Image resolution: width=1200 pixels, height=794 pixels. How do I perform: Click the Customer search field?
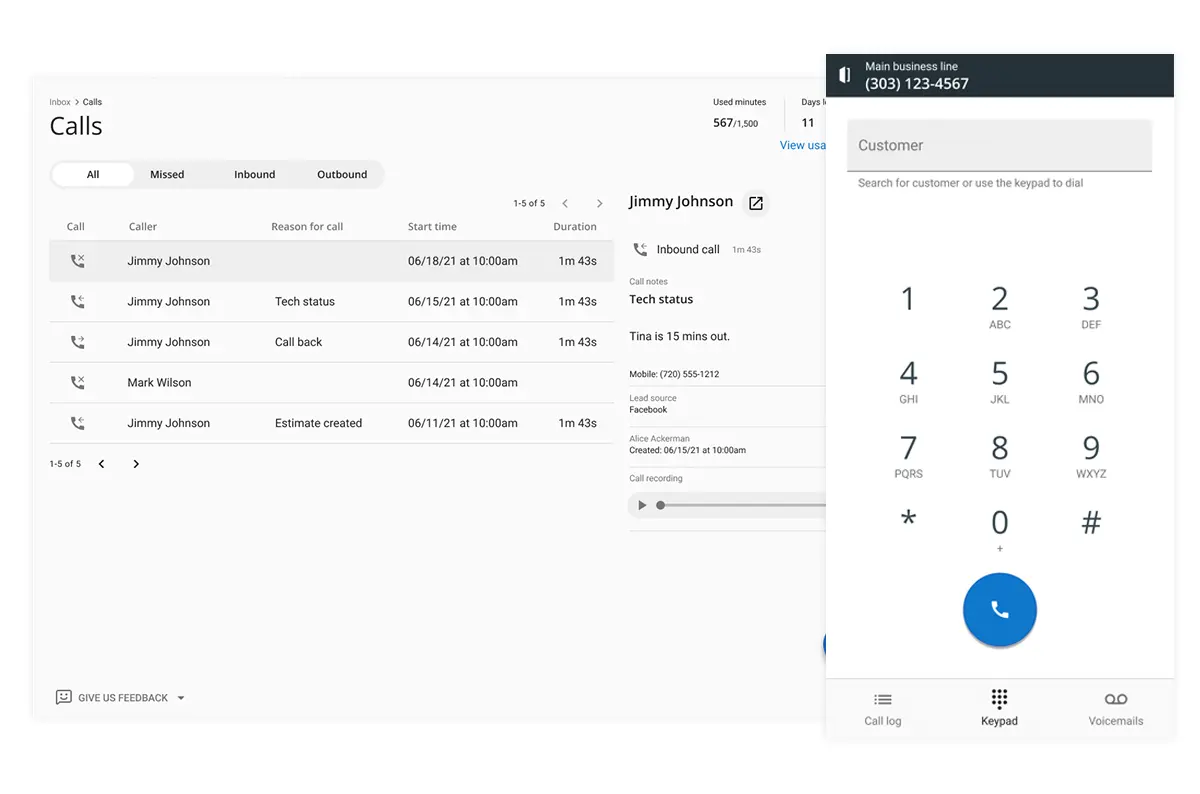(999, 145)
